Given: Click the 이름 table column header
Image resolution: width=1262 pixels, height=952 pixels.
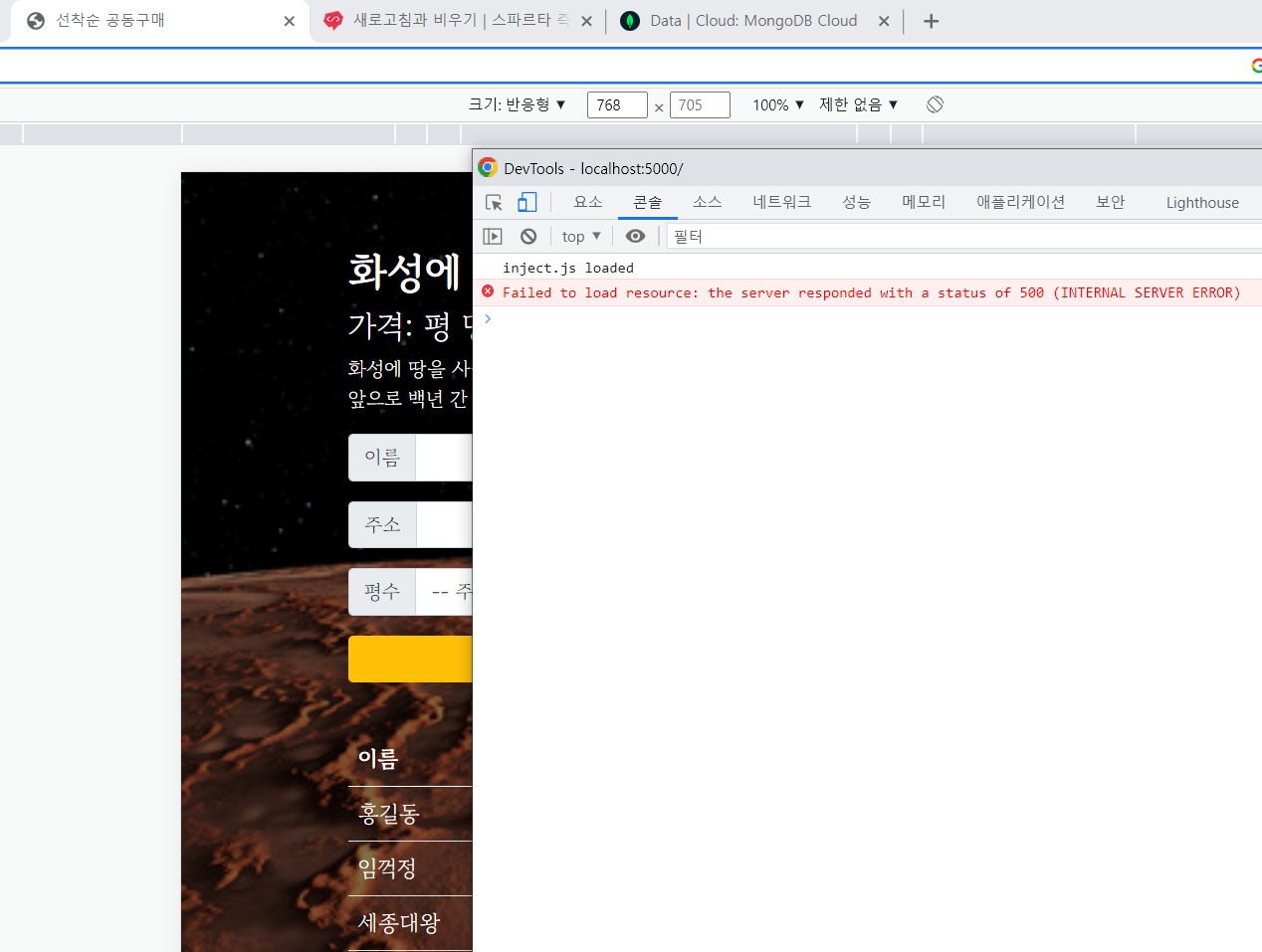Looking at the screenshot, I should [x=378, y=759].
